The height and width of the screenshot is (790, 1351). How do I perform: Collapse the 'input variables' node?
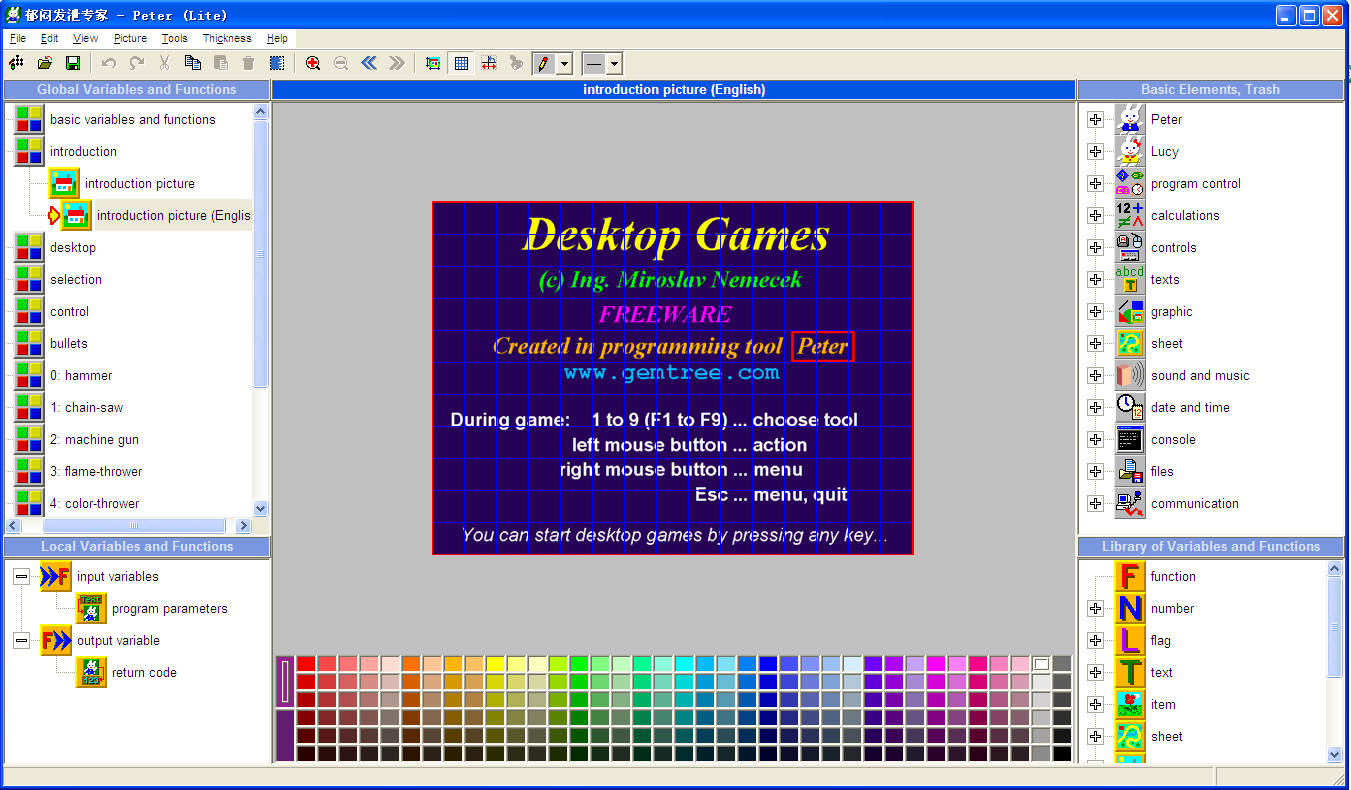coord(21,576)
